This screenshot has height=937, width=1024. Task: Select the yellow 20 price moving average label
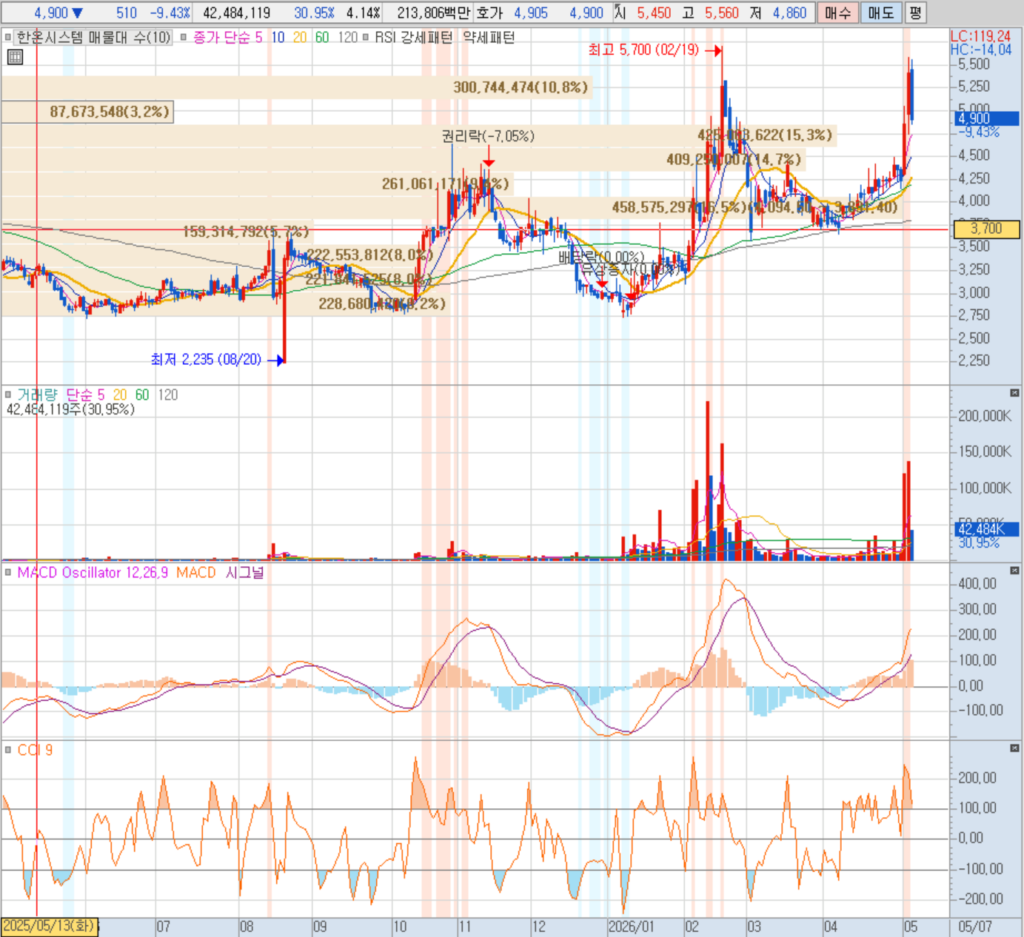[300, 38]
